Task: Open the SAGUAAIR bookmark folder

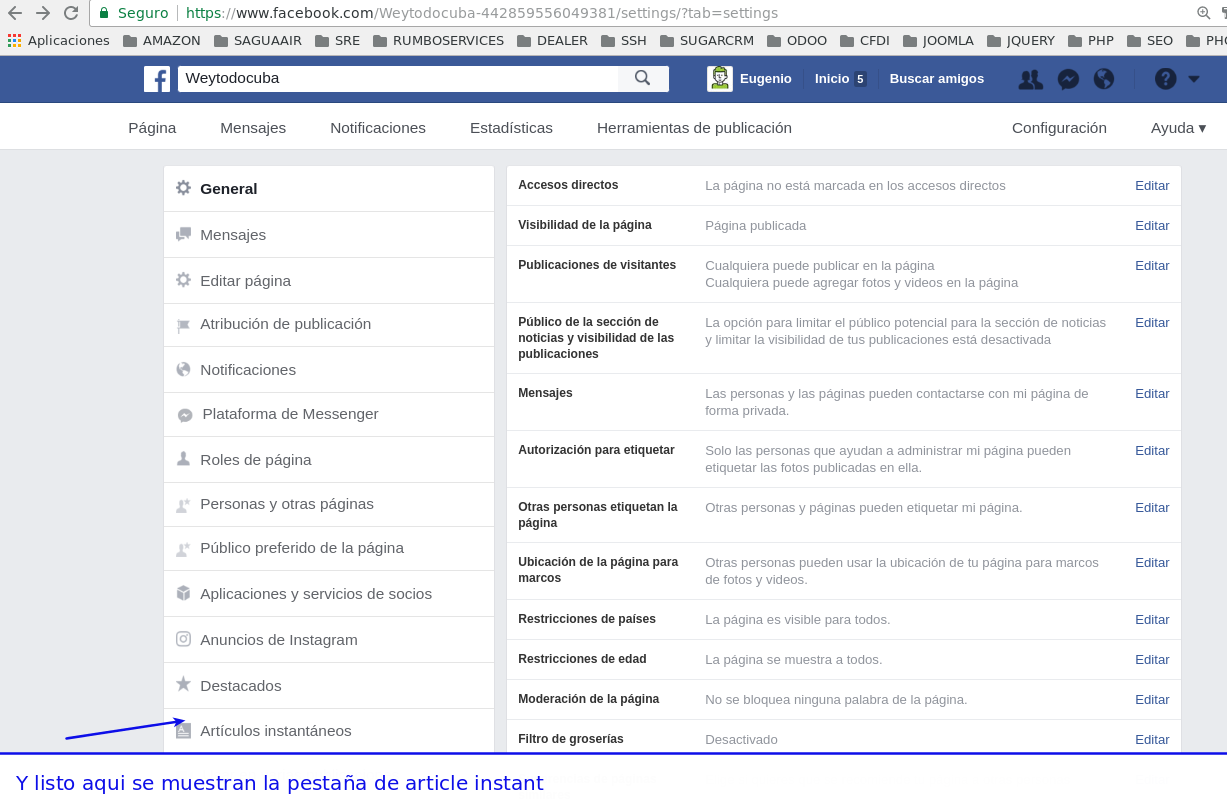Action: 258,41
